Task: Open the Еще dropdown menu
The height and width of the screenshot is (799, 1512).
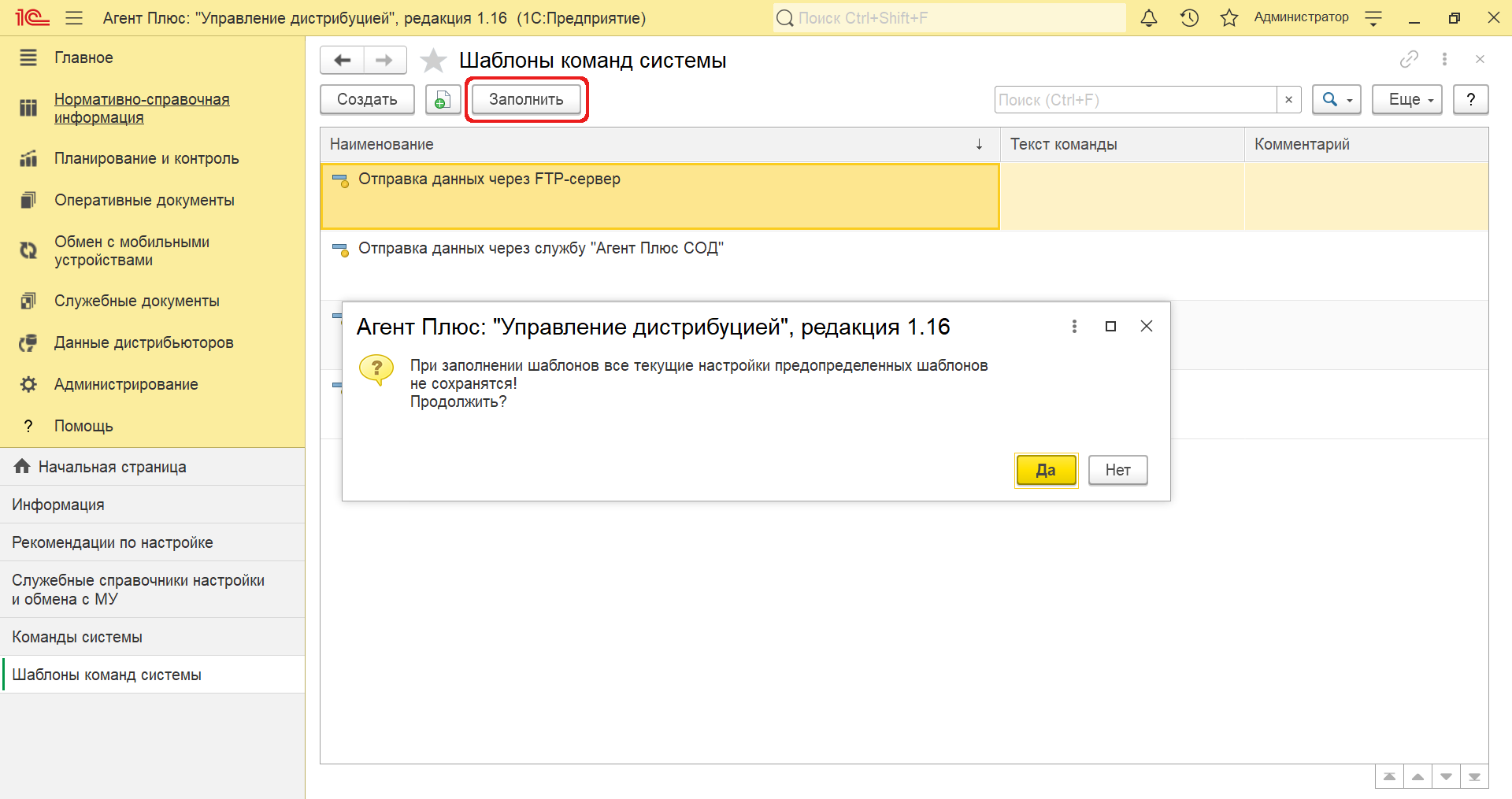Action: (x=1407, y=99)
